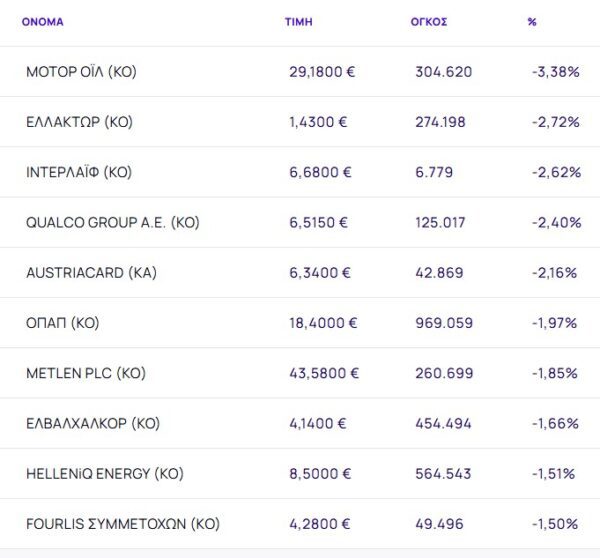
Task: Click HELLENiQ ENERGY (ΚΟ) stock name
Action: [105, 473]
